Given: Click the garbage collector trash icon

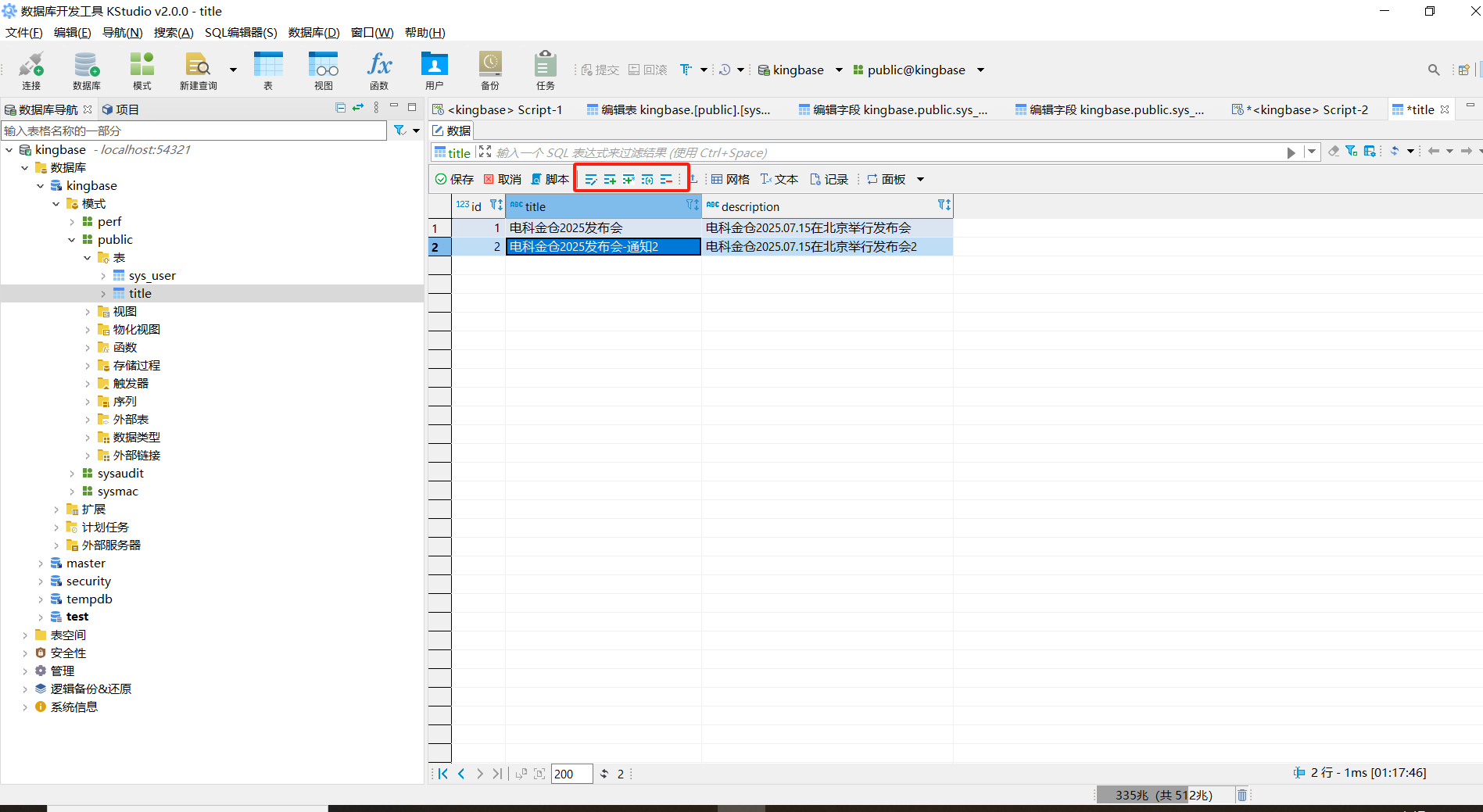Looking at the screenshot, I should tap(1241, 795).
